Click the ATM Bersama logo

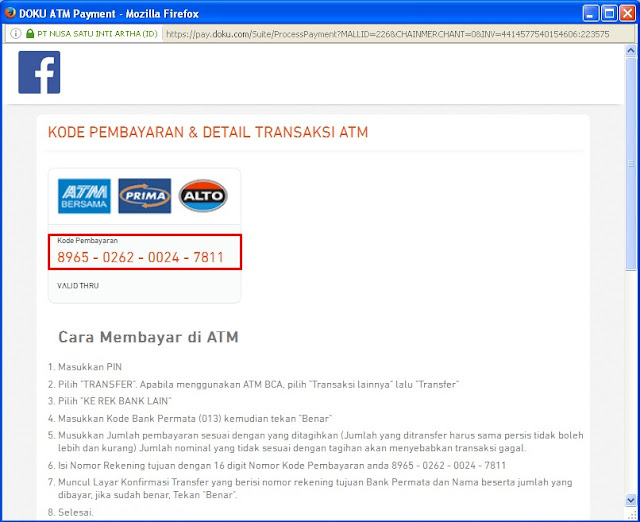pos(84,196)
